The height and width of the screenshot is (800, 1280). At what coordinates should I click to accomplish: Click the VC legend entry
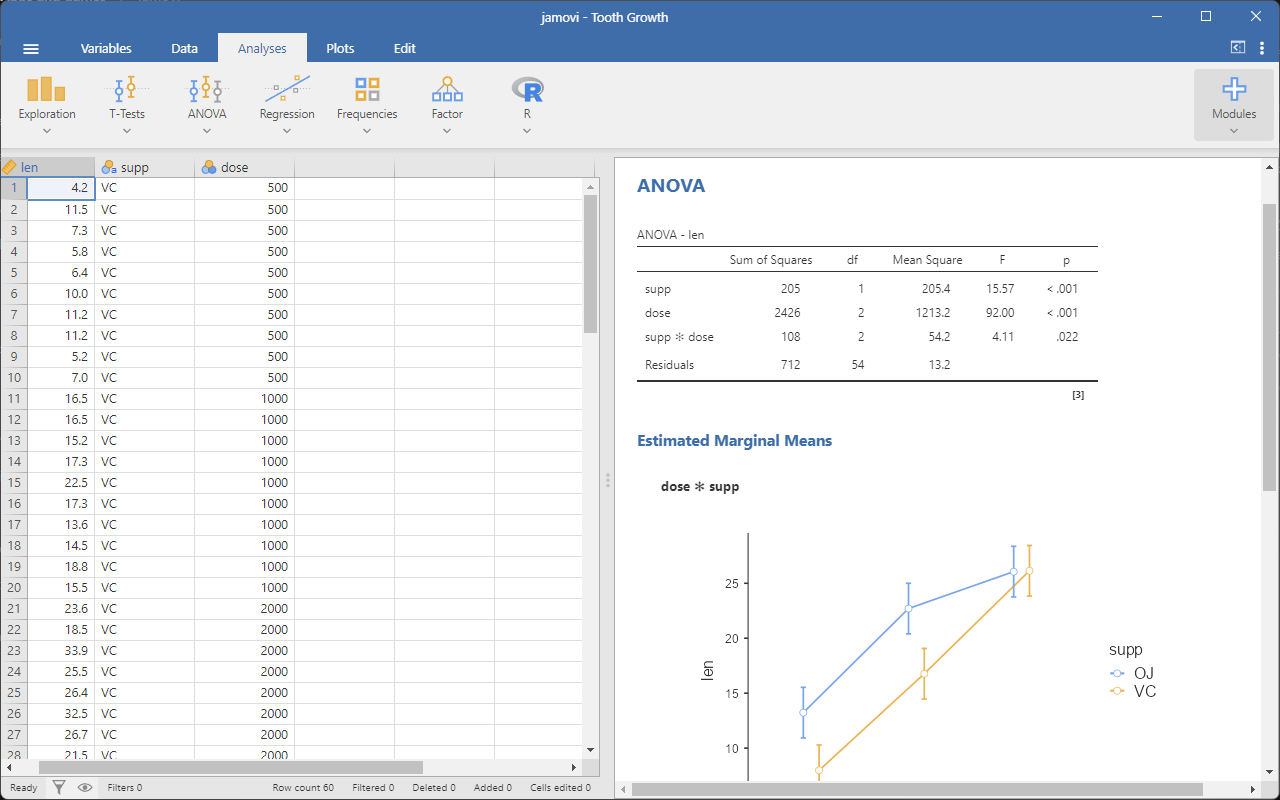point(1133,691)
